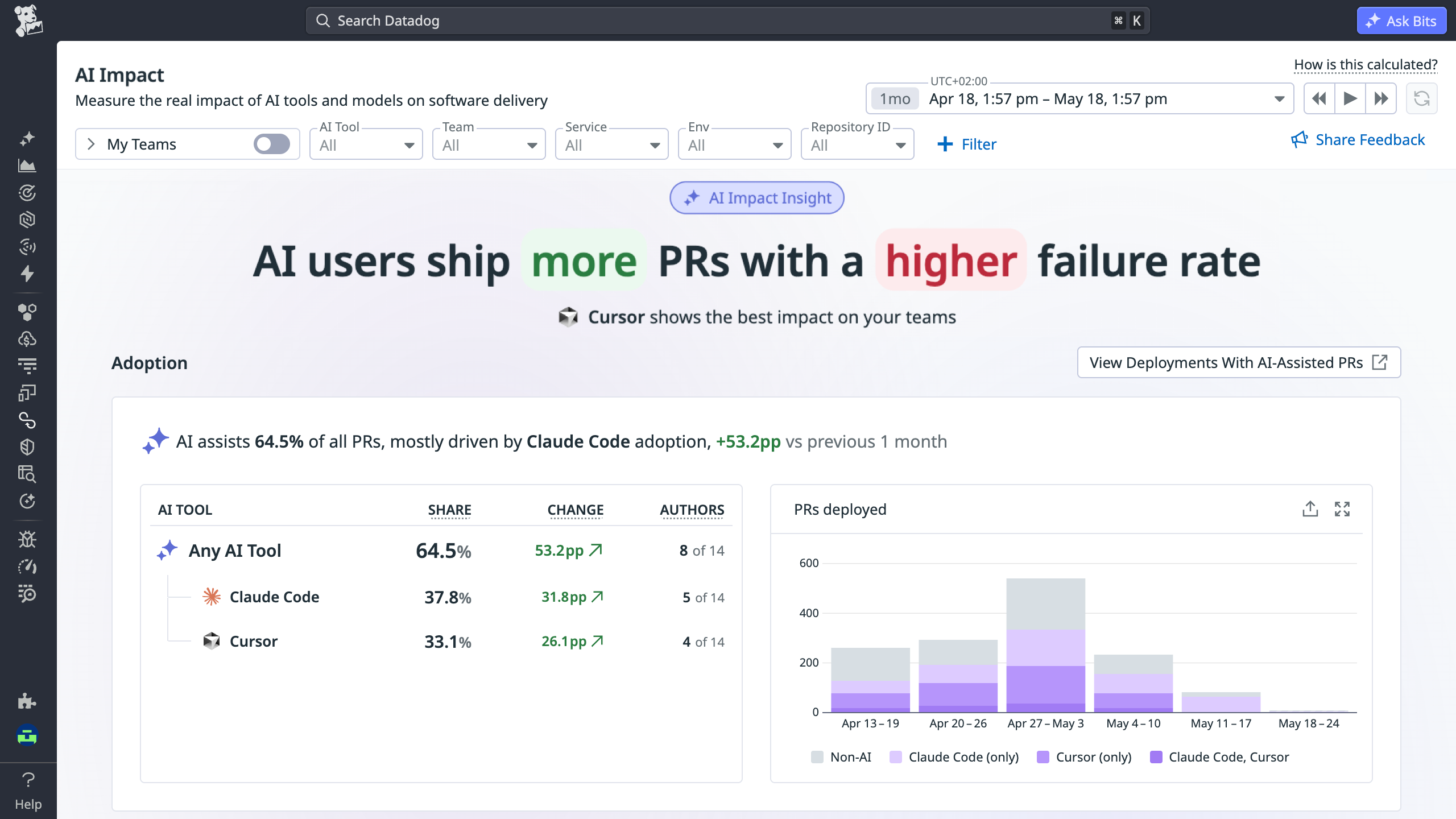Open the lightning bolt sidebar icon
Screen dimensions: 1456x819
point(27,274)
